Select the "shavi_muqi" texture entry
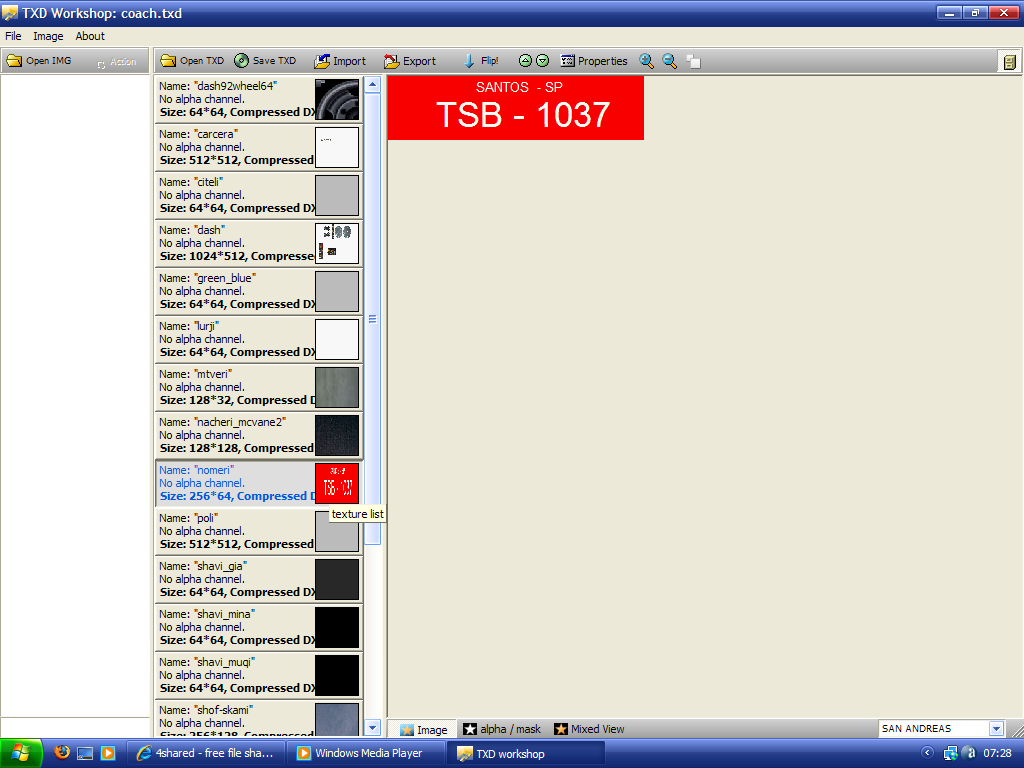The height and width of the screenshot is (768, 1024). pos(259,675)
